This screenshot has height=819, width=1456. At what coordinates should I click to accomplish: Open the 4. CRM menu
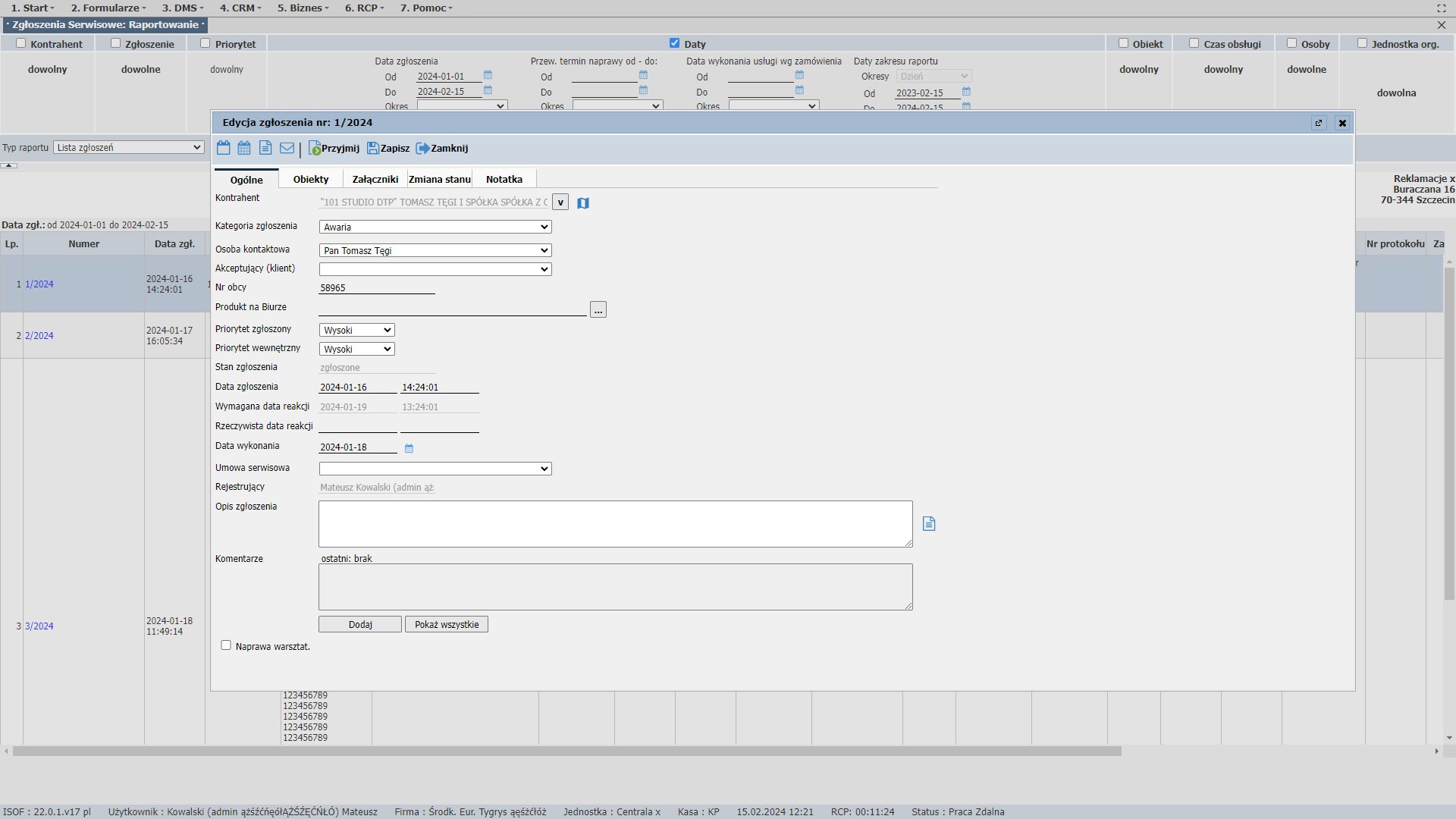click(240, 8)
